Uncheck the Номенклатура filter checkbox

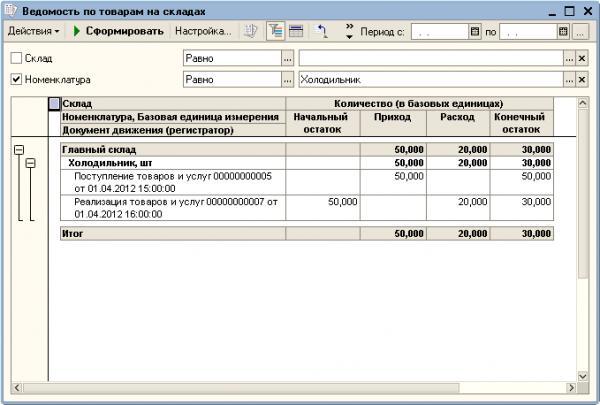click(x=15, y=78)
